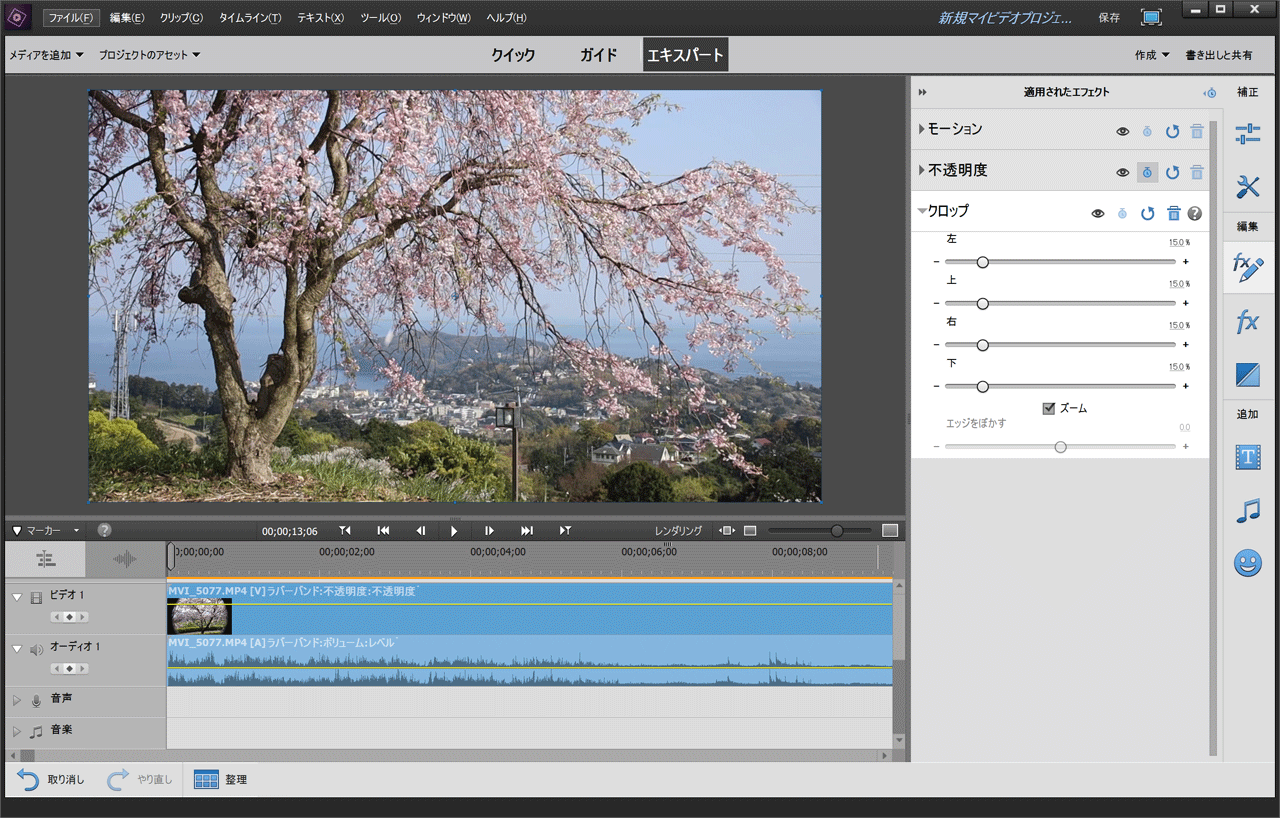Toggle animation stopwatch for モーション
The image size is (1280, 818).
1148,131
